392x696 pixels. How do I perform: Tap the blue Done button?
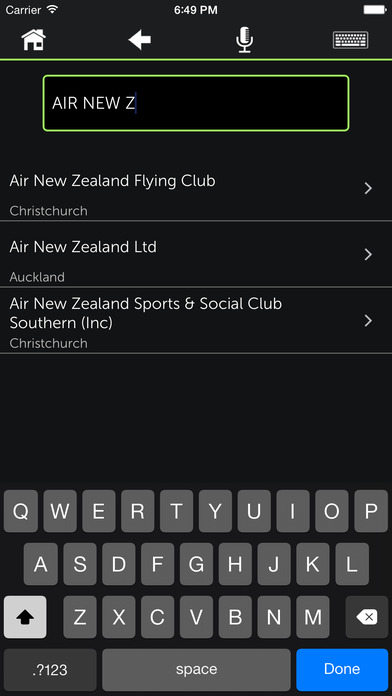[342, 669]
